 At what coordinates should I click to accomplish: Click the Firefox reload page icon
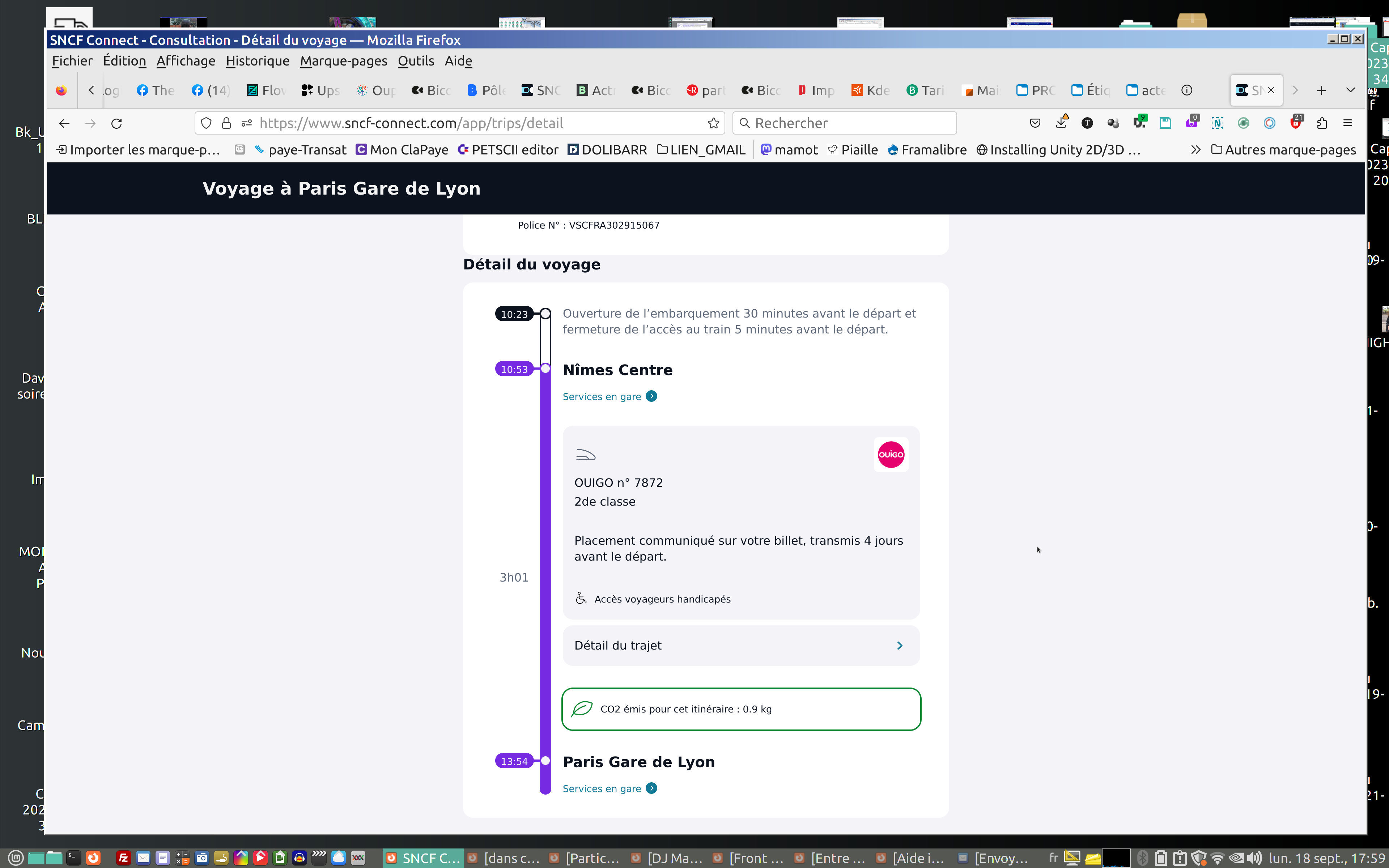click(x=116, y=123)
